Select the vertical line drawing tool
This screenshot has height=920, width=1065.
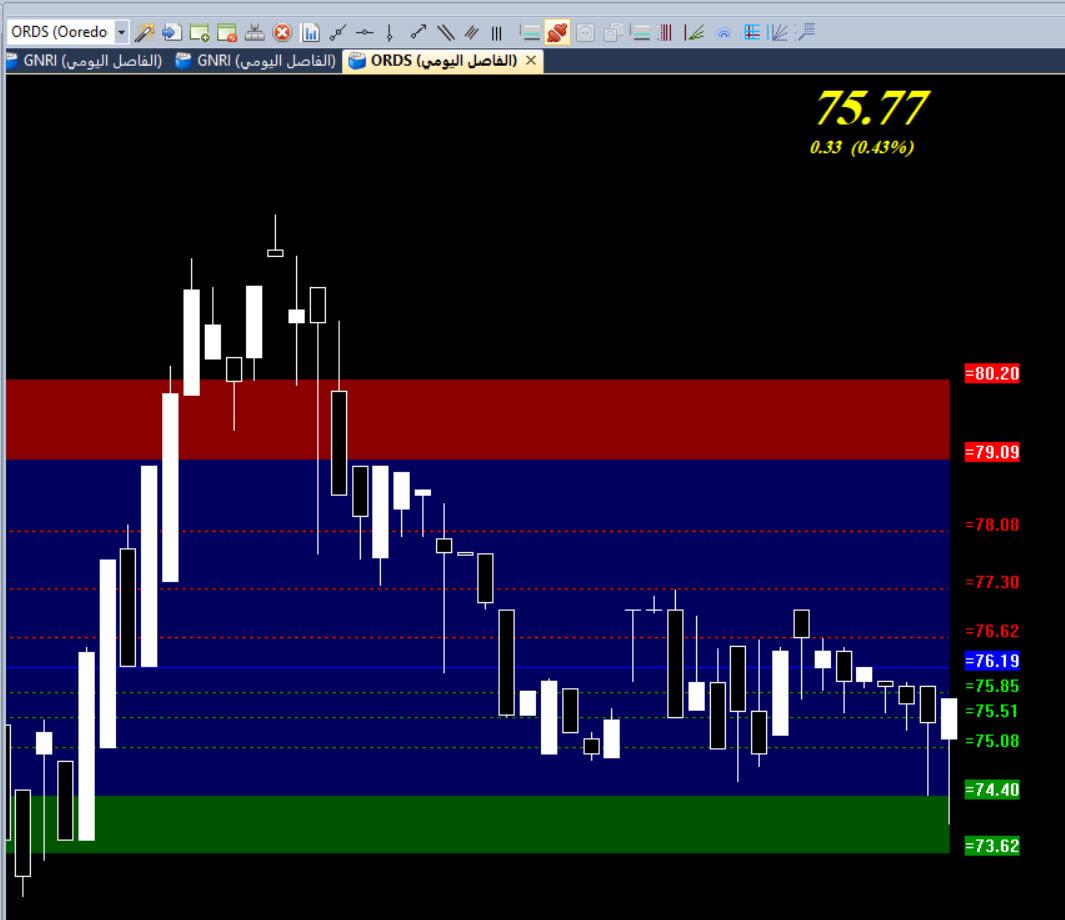click(389, 32)
